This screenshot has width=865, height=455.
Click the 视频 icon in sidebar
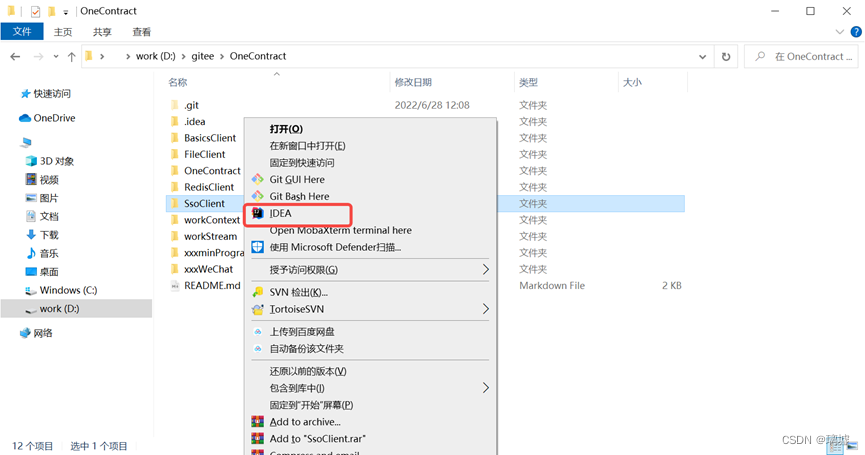point(31,179)
